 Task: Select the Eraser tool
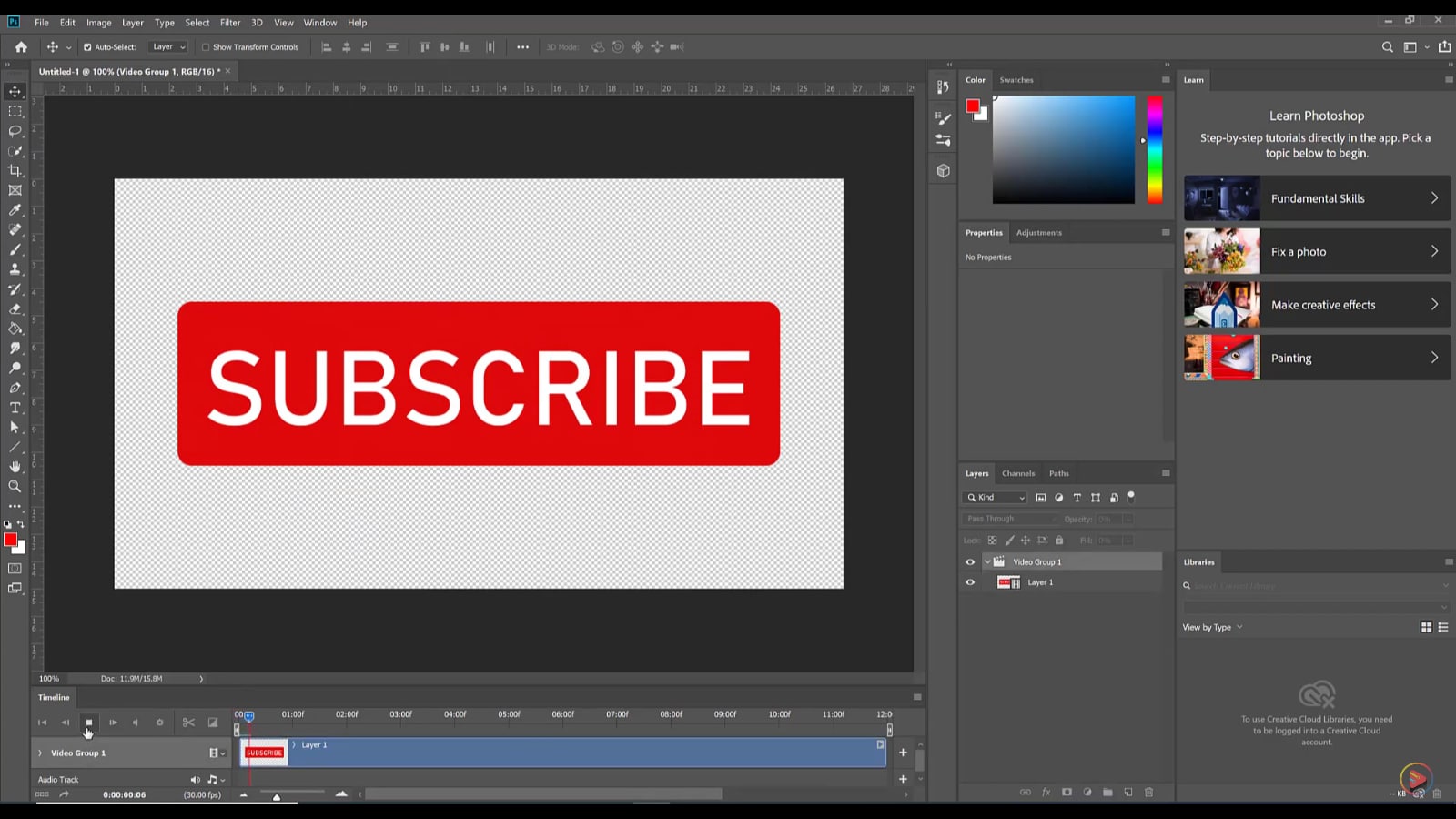coord(15,308)
